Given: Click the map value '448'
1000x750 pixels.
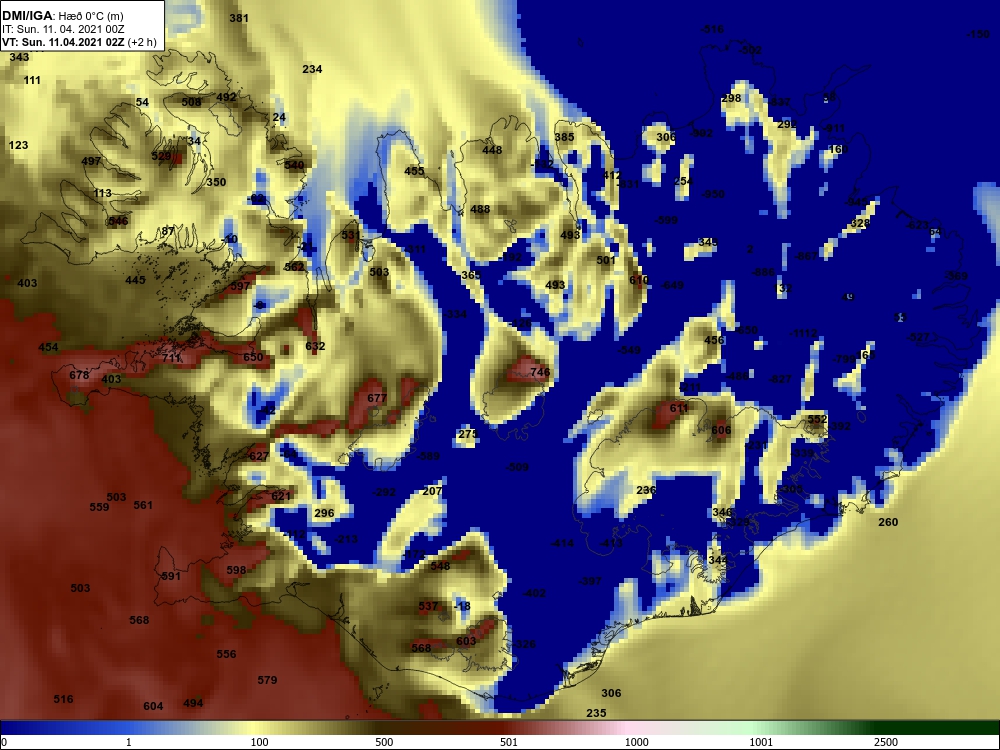Looking at the screenshot, I should (x=492, y=150).
